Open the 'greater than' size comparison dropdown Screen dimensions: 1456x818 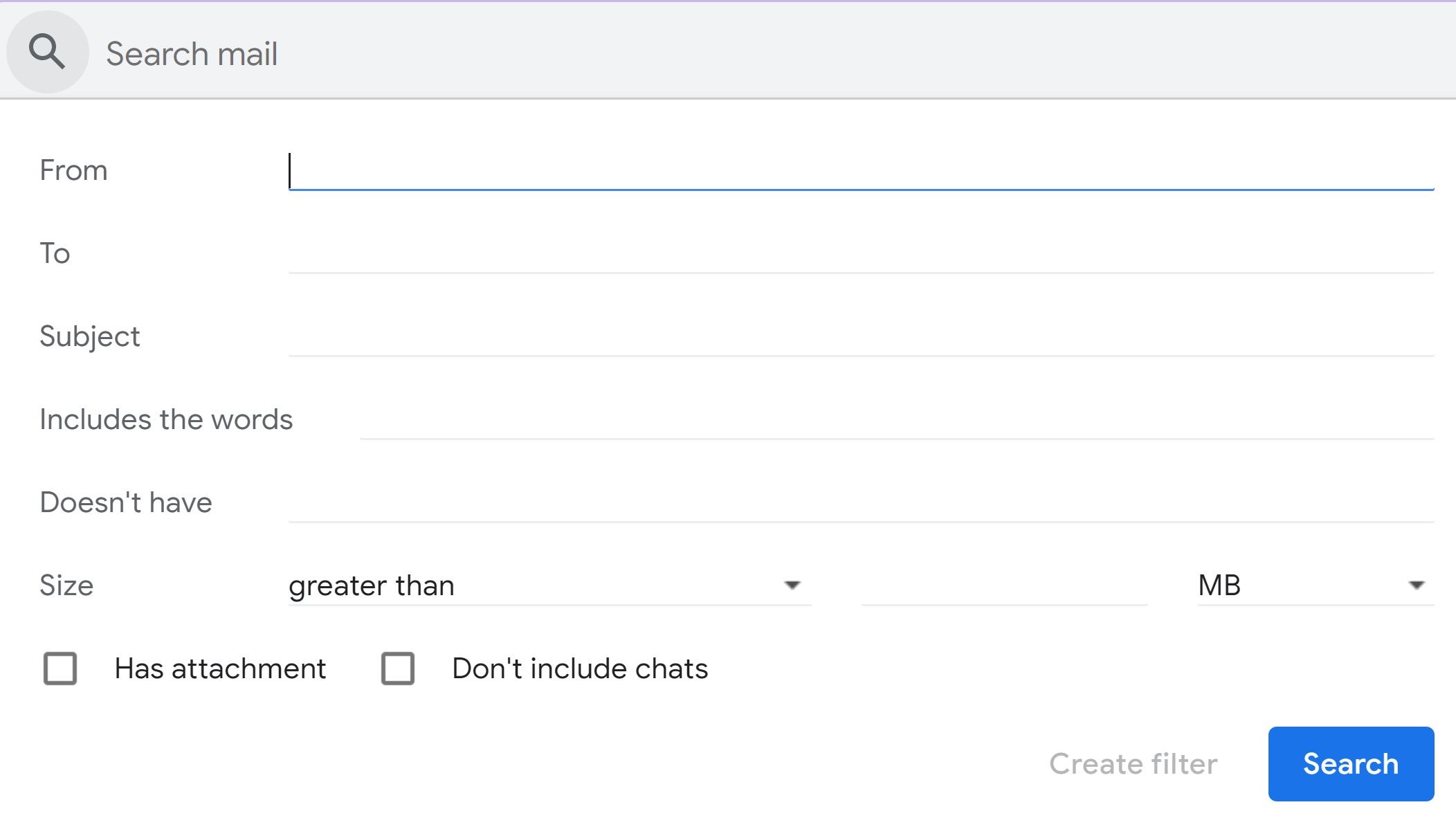coord(549,586)
